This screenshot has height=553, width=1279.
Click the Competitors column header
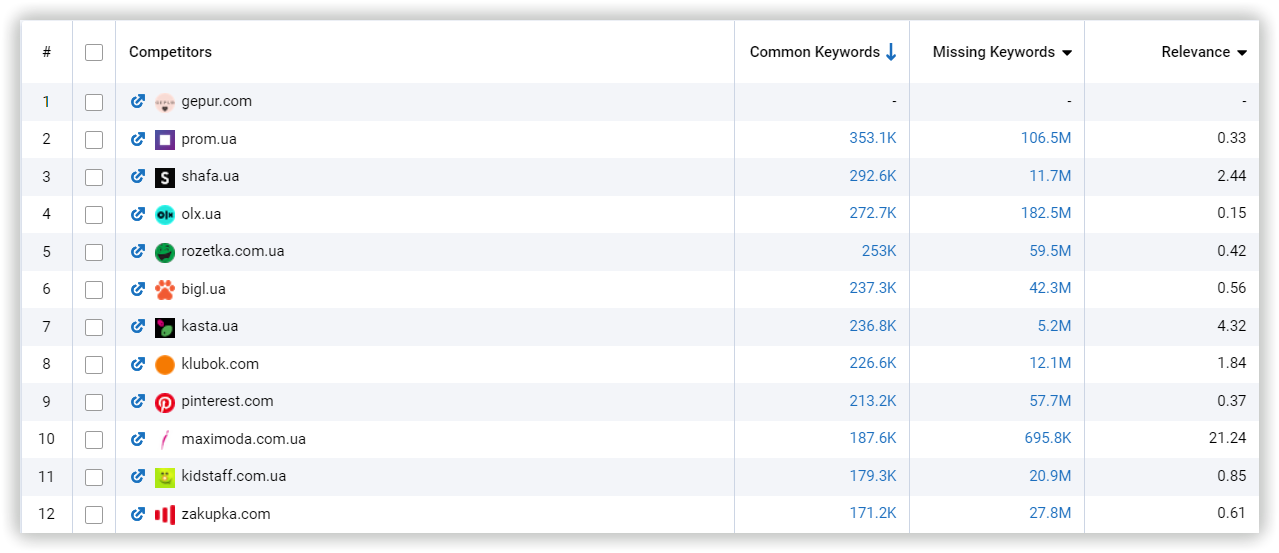170,52
